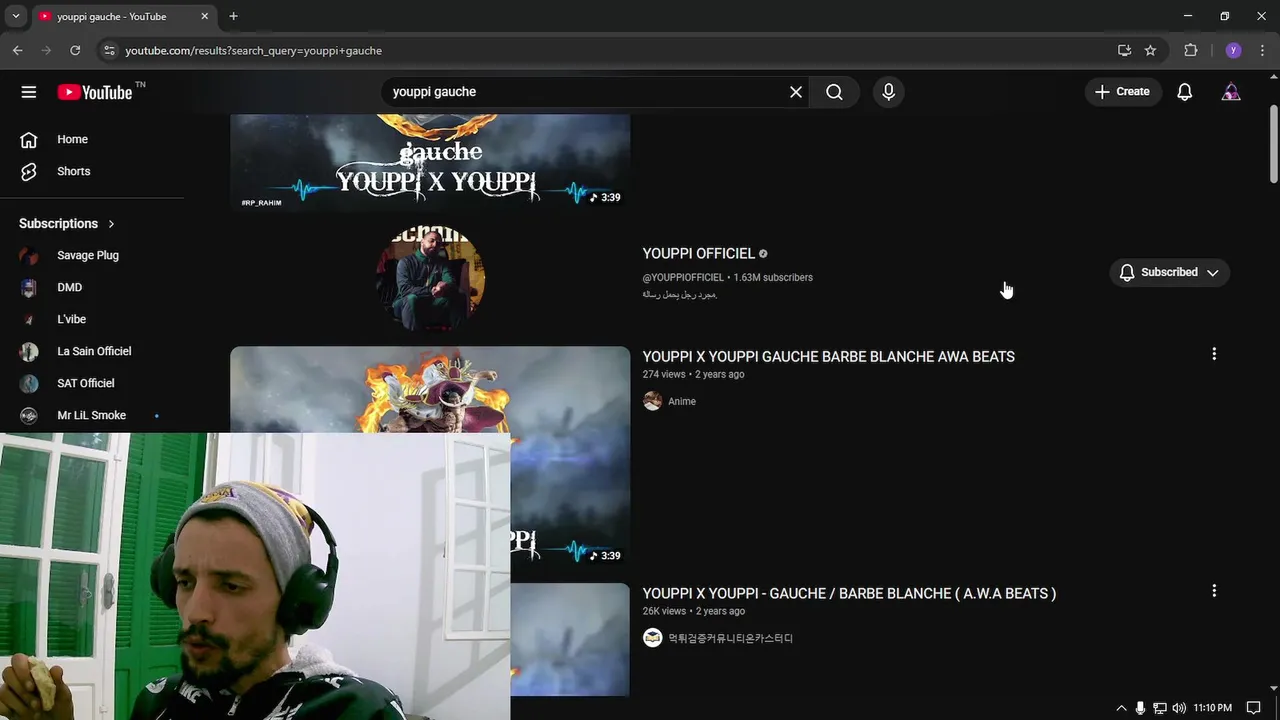Image resolution: width=1280 pixels, height=720 pixels.
Task: Open YOUPPI OFFICIEL channel name
Action: coord(698,254)
